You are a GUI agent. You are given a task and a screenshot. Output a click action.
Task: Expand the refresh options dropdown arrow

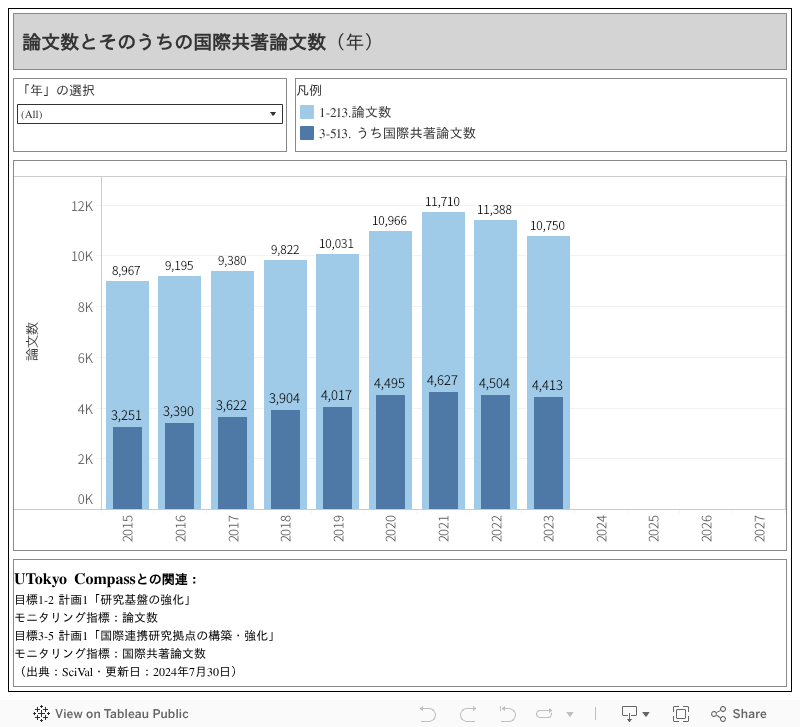pyautogui.click(x=570, y=715)
